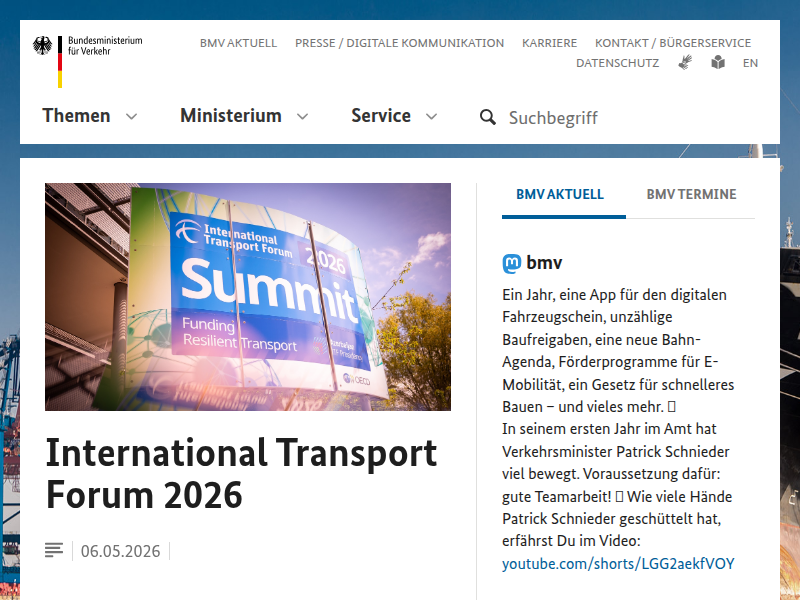Screen dimensions: 800x600
Task: Expand the Ministerium menu chevron
Action: tap(303, 116)
